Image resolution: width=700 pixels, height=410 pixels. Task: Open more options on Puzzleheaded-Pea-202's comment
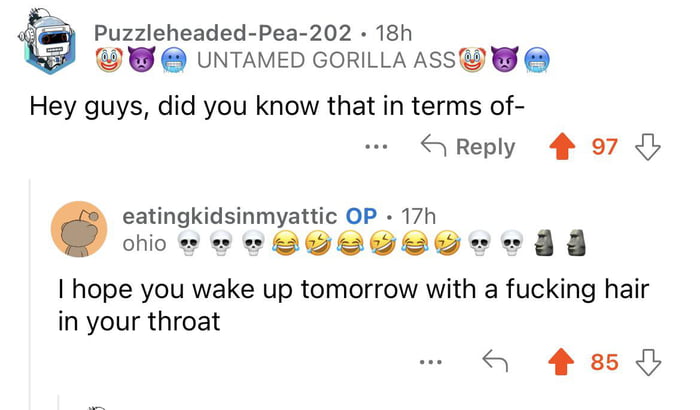pyautogui.click(x=375, y=147)
